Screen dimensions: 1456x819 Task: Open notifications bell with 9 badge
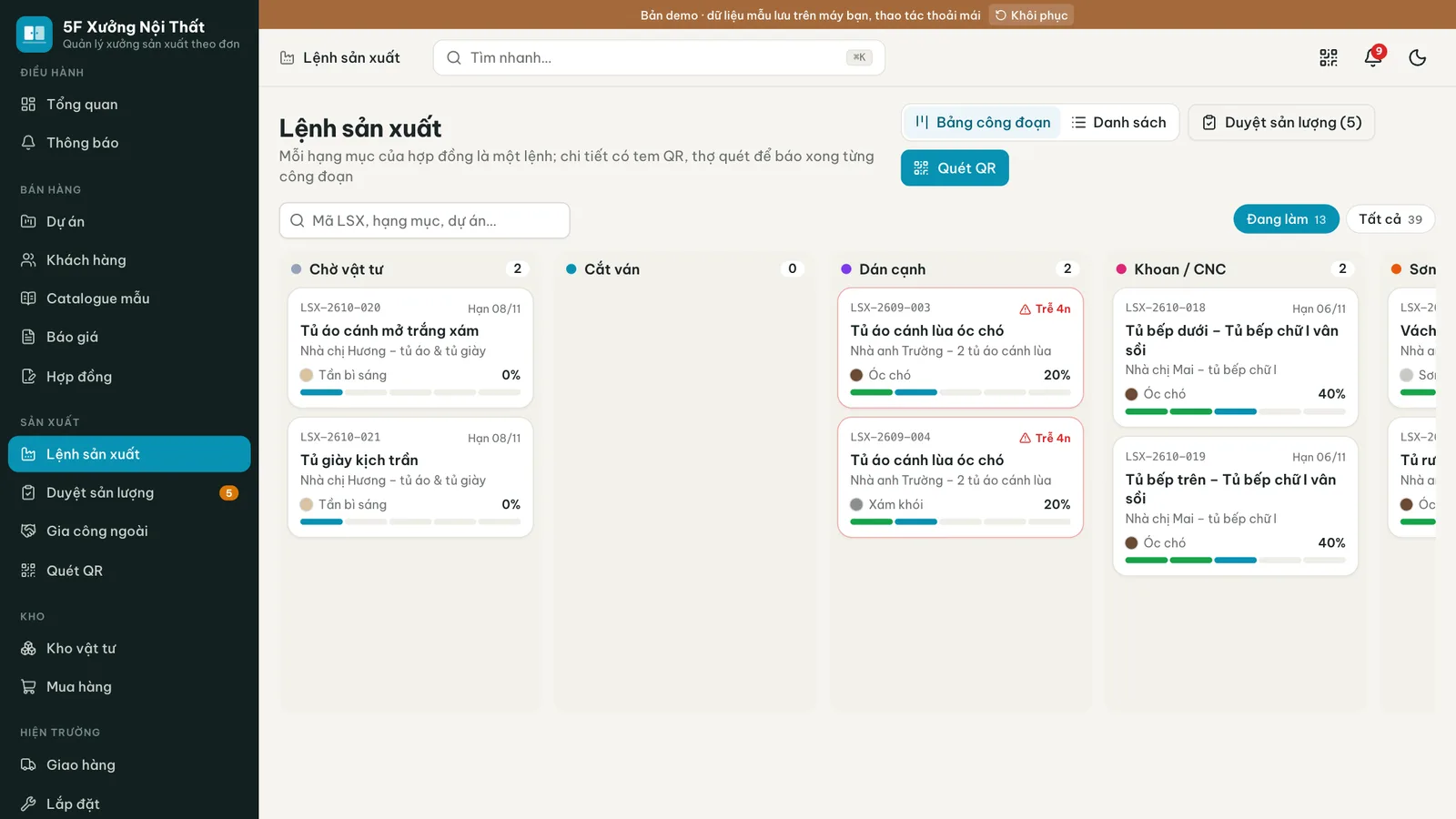click(1373, 57)
